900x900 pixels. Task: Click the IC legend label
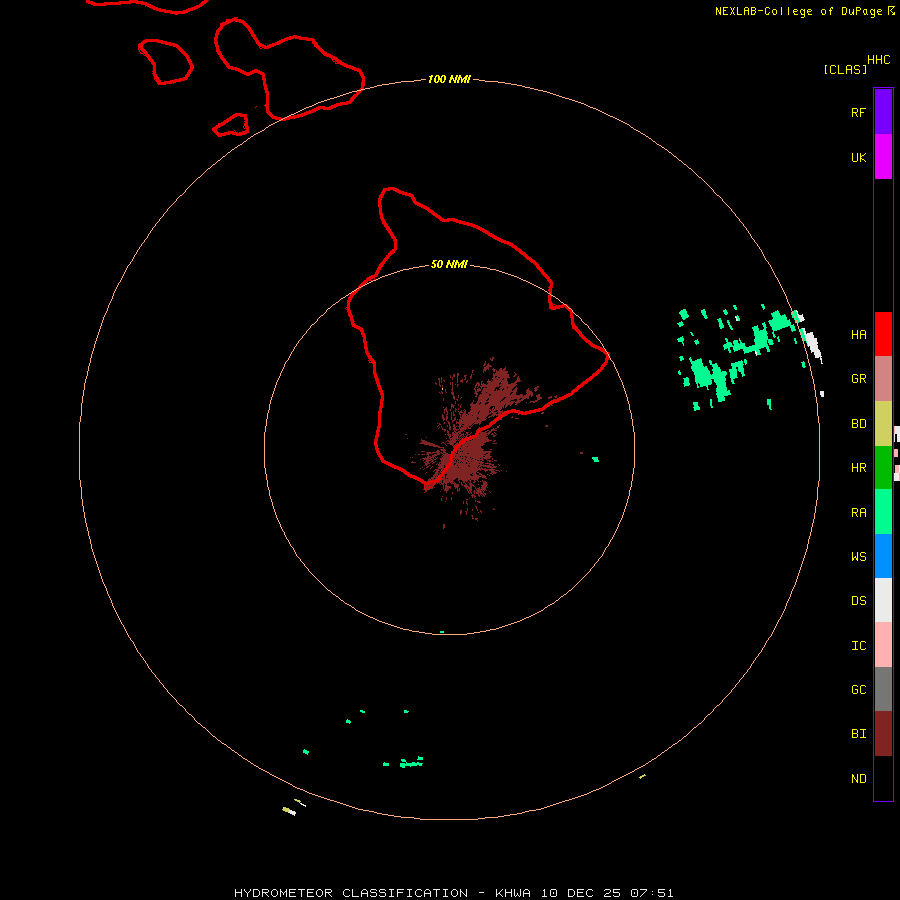tap(858, 646)
